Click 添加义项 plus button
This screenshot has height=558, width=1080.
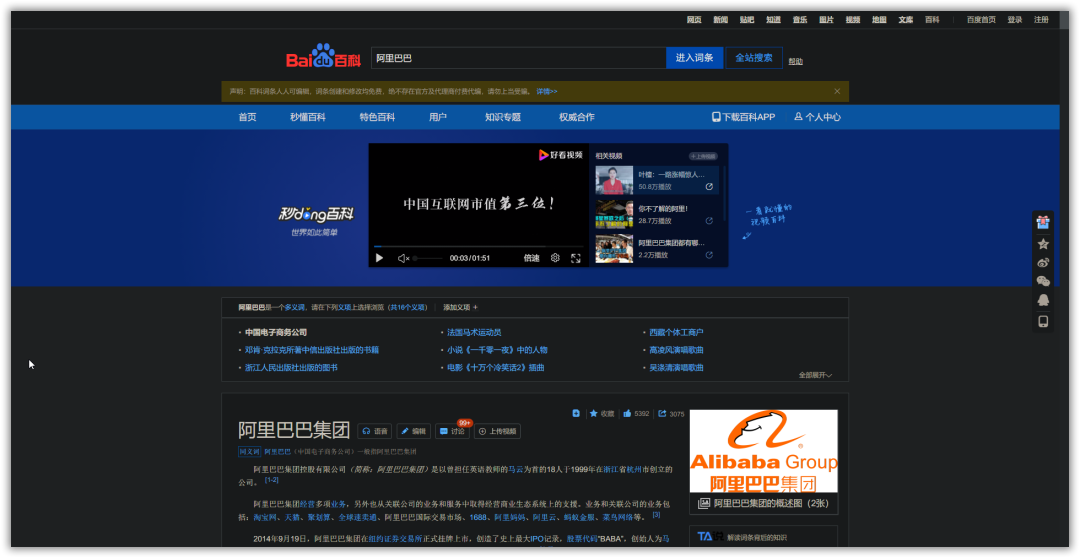pos(460,307)
